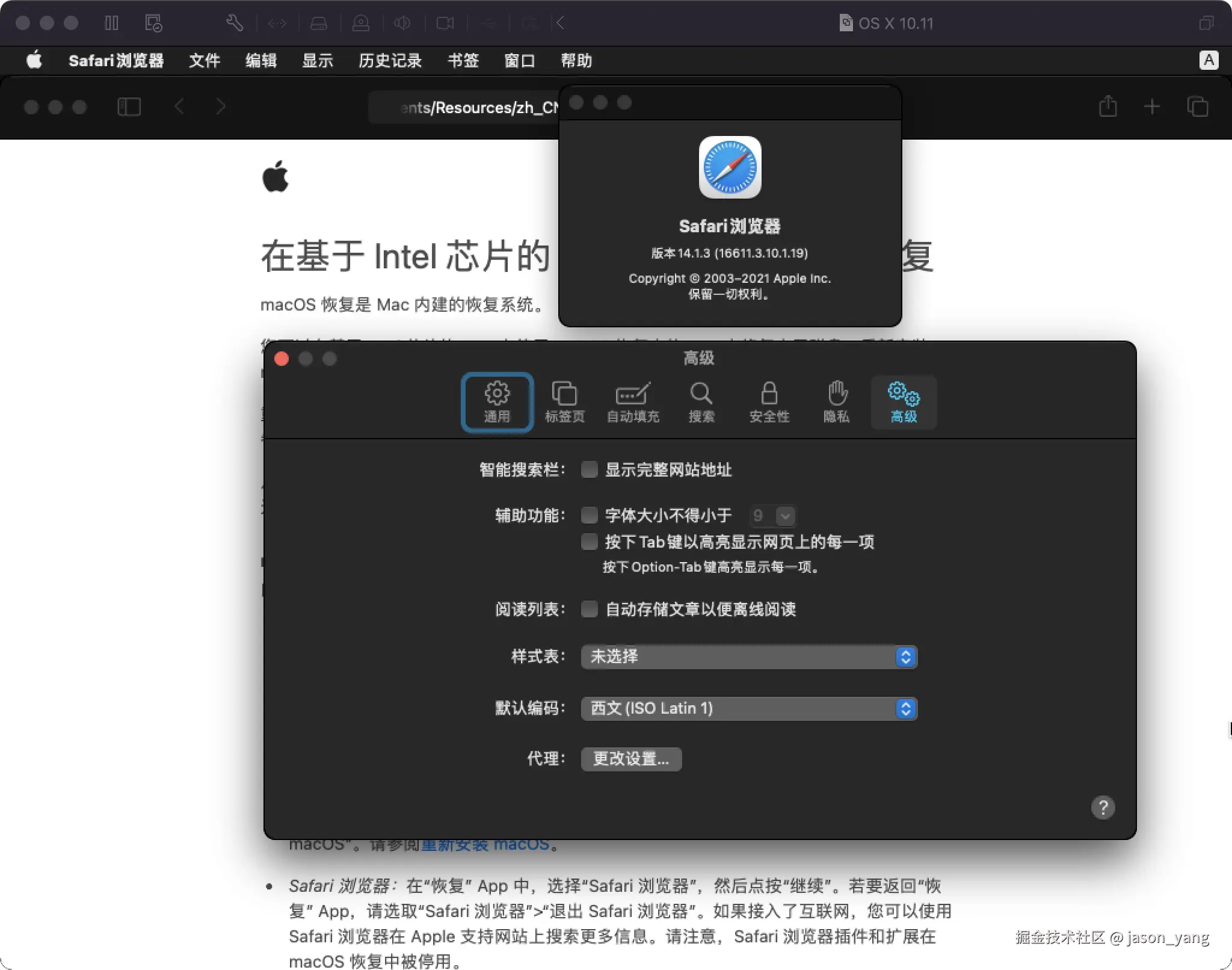Toggle Tab键高亮显示网页每一项 checkbox
Screen dimensions: 1232x970
[590, 542]
